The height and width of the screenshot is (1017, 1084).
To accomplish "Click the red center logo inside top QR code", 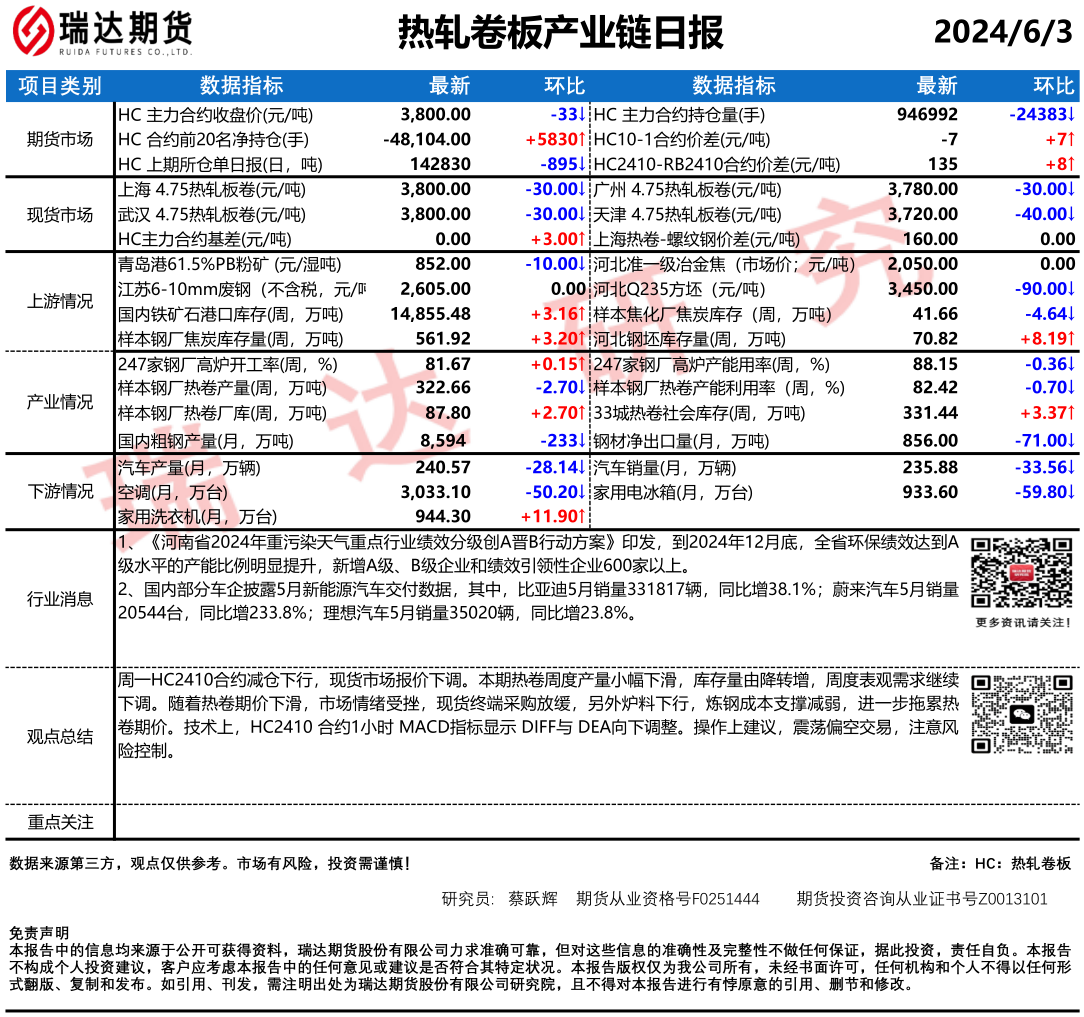I will click(1021, 573).
